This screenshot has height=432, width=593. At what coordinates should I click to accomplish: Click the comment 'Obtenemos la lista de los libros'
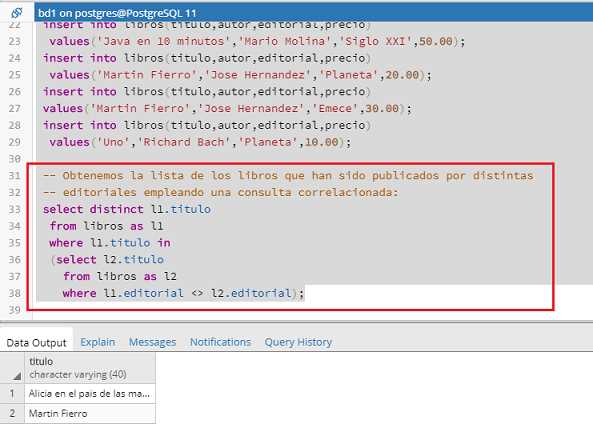288,176
